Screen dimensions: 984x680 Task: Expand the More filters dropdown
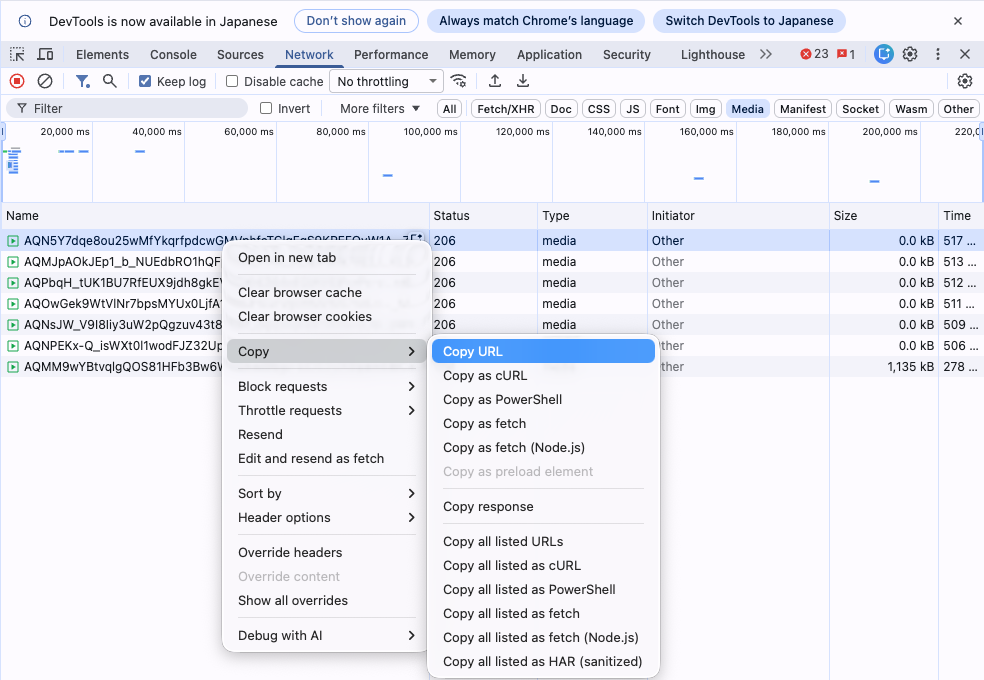point(380,109)
